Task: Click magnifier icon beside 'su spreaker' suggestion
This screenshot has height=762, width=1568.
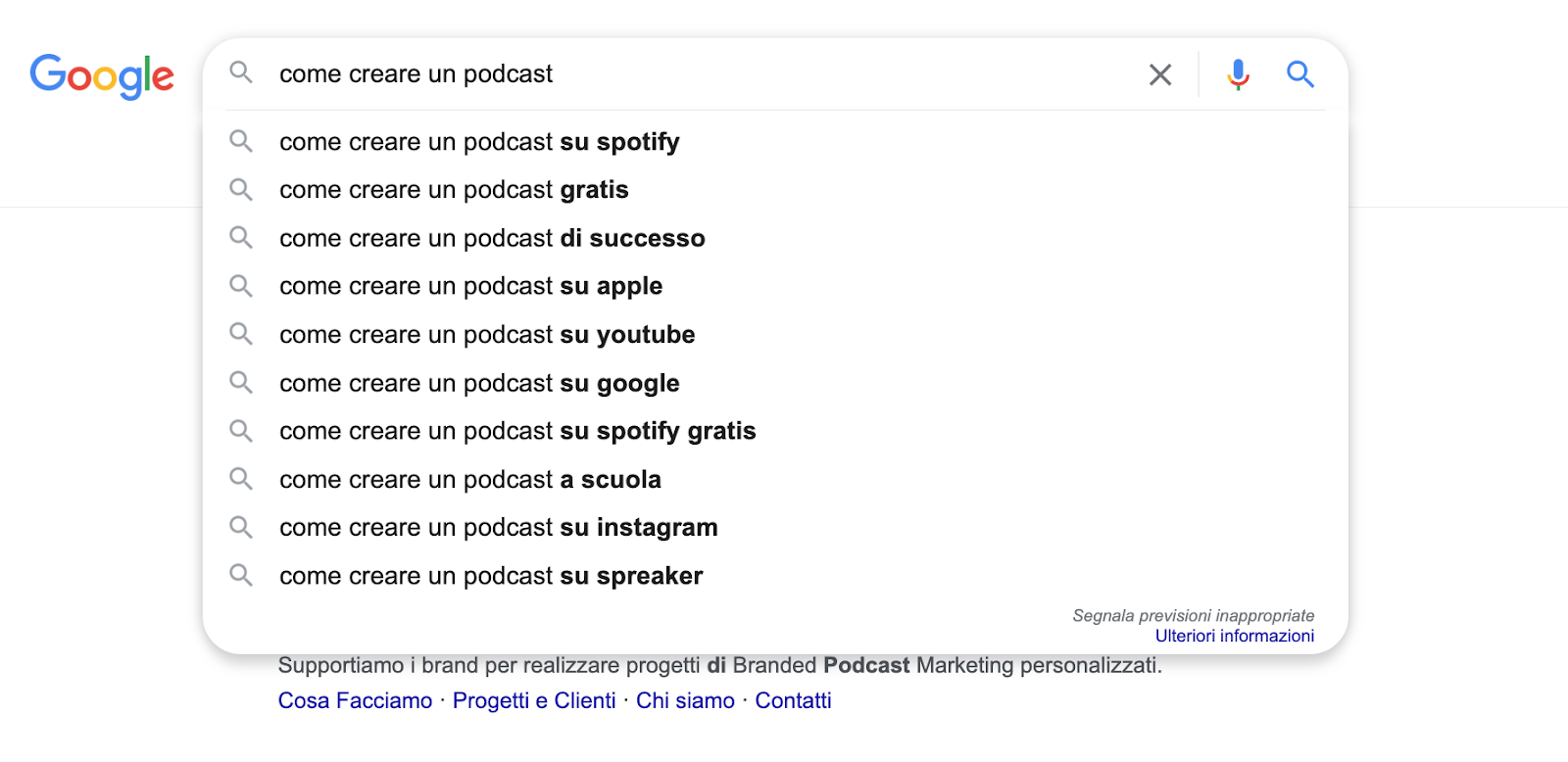Action: 241,575
